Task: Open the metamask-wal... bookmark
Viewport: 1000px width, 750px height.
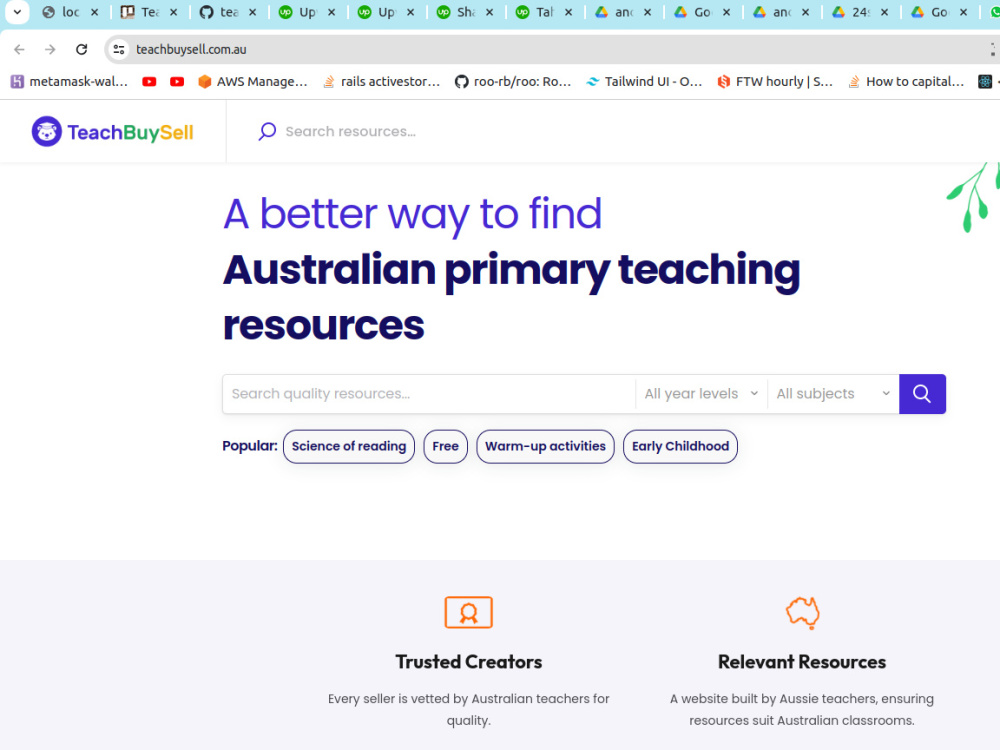Action: click(x=70, y=82)
